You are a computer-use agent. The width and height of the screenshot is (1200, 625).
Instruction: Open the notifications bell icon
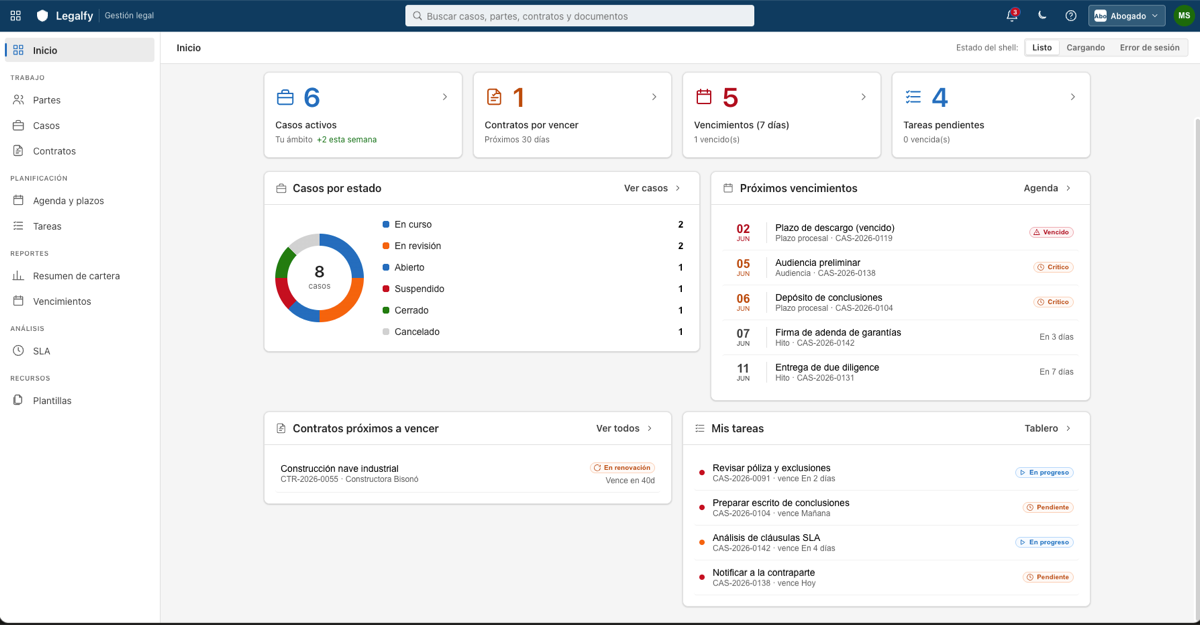[1012, 16]
